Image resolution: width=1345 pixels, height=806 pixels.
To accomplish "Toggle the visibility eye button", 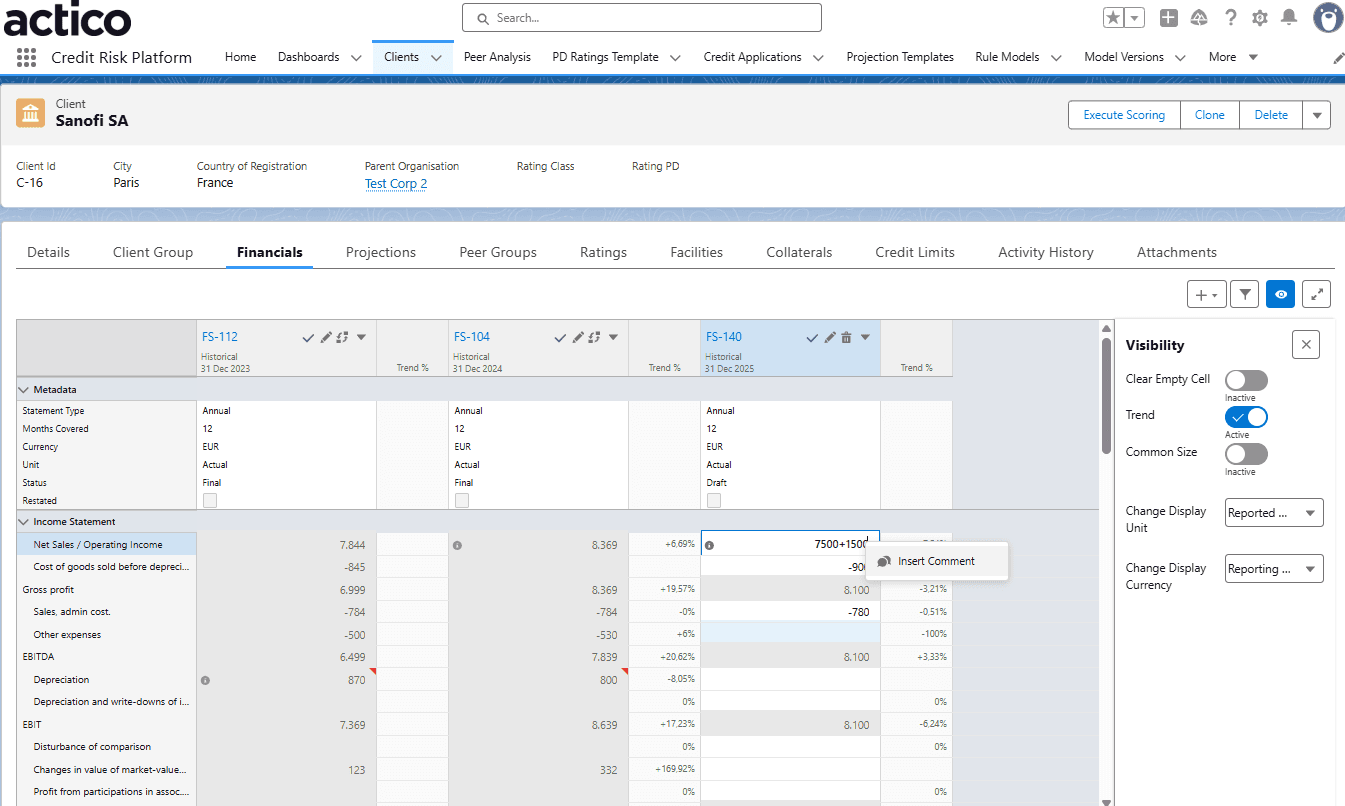I will click(x=1281, y=294).
